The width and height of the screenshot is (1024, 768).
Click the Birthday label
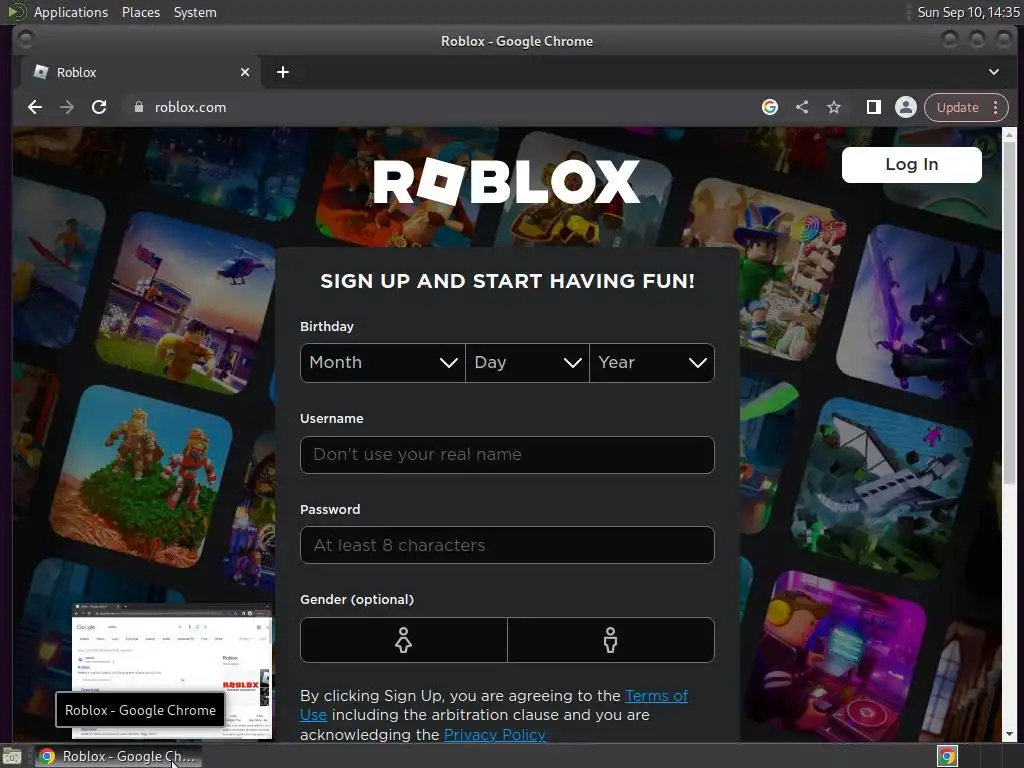point(327,327)
